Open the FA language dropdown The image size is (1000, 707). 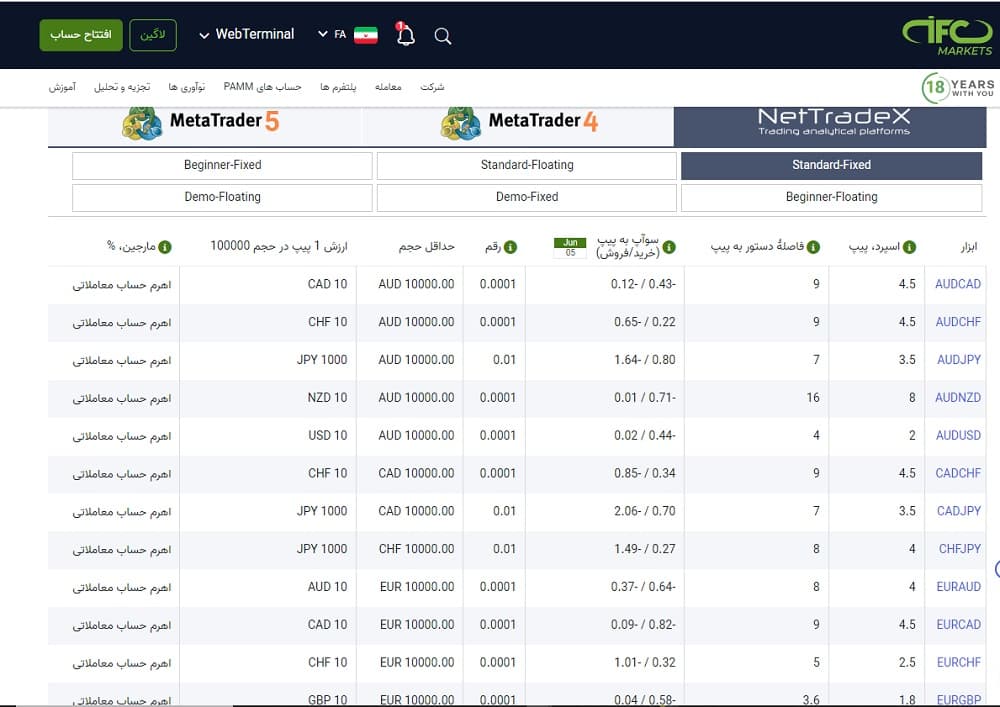(332, 34)
